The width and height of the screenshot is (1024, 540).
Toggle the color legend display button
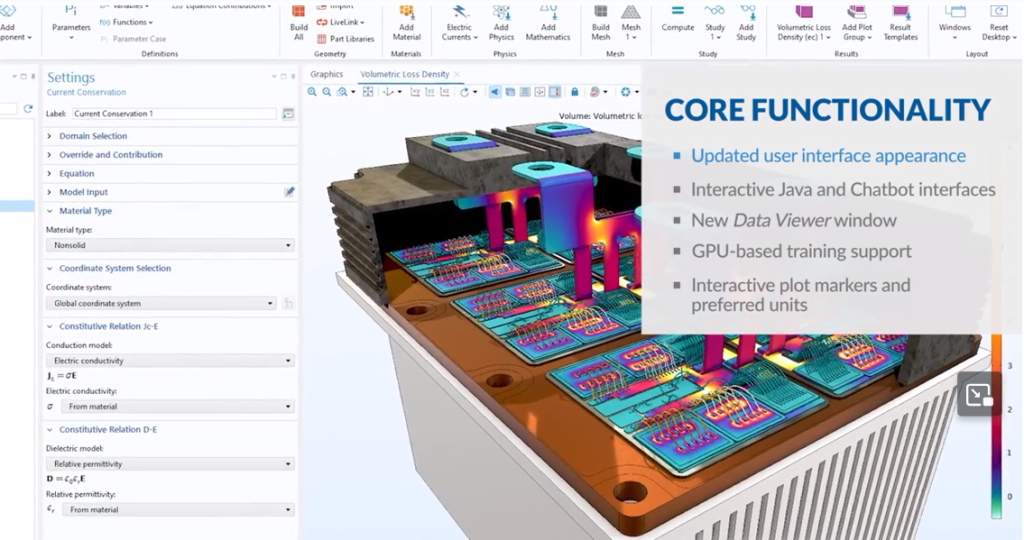554,92
